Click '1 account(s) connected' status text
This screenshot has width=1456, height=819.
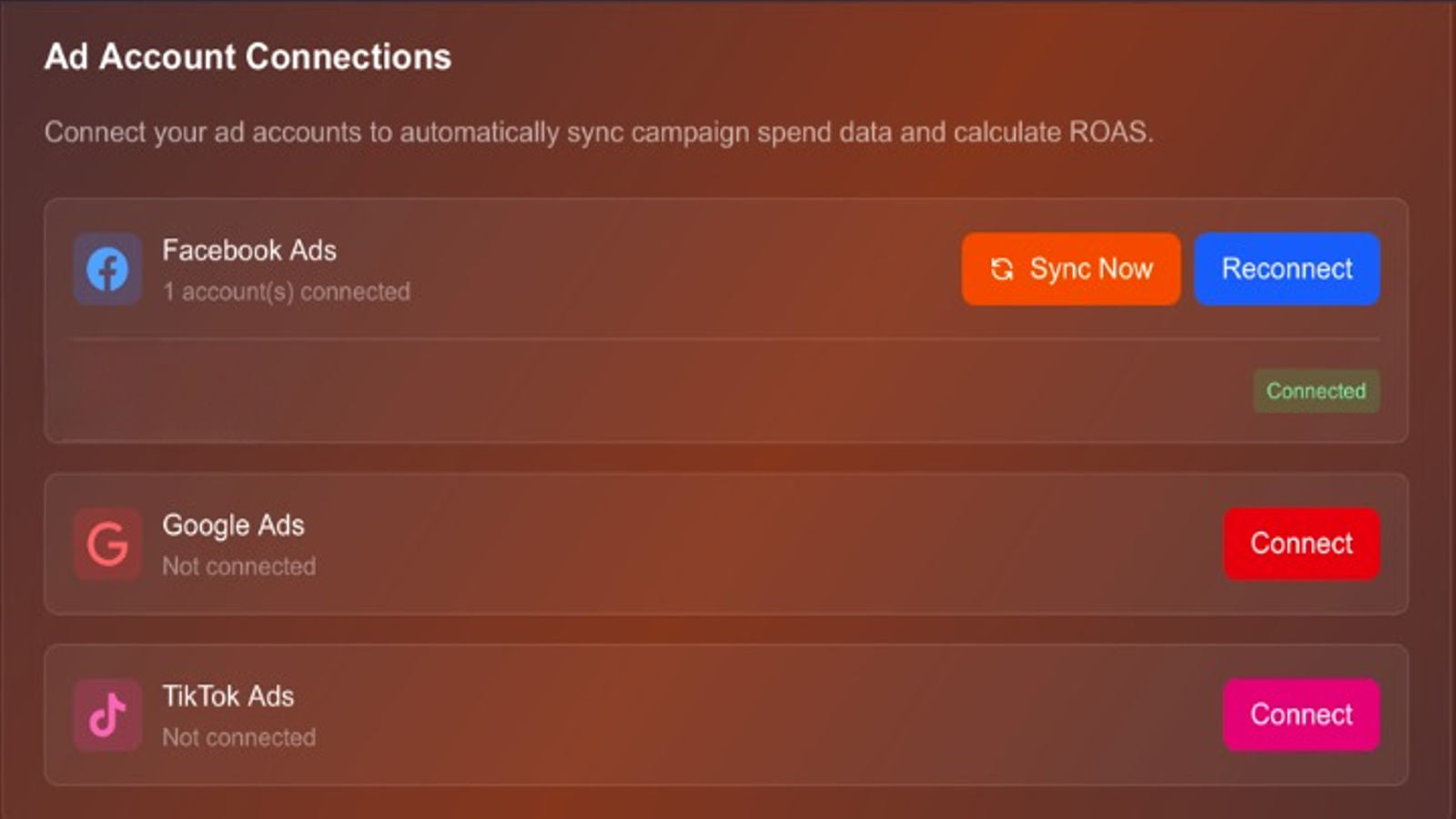pyautogui.click(x=286, y=292)
